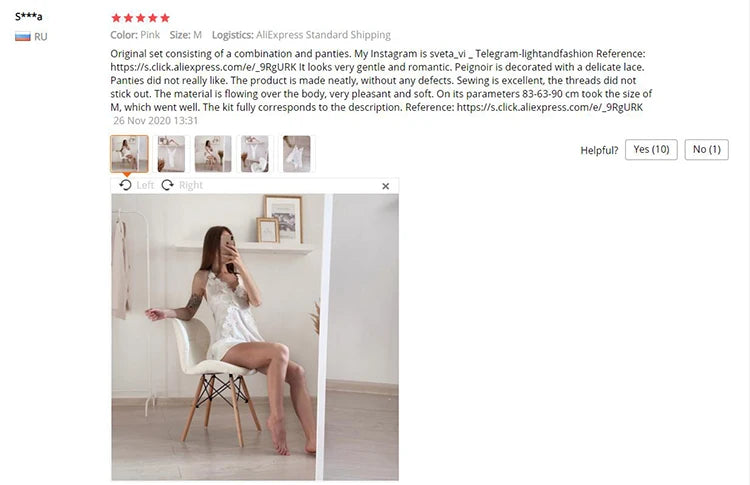Click the first red rating star

(x=116, y=18)
